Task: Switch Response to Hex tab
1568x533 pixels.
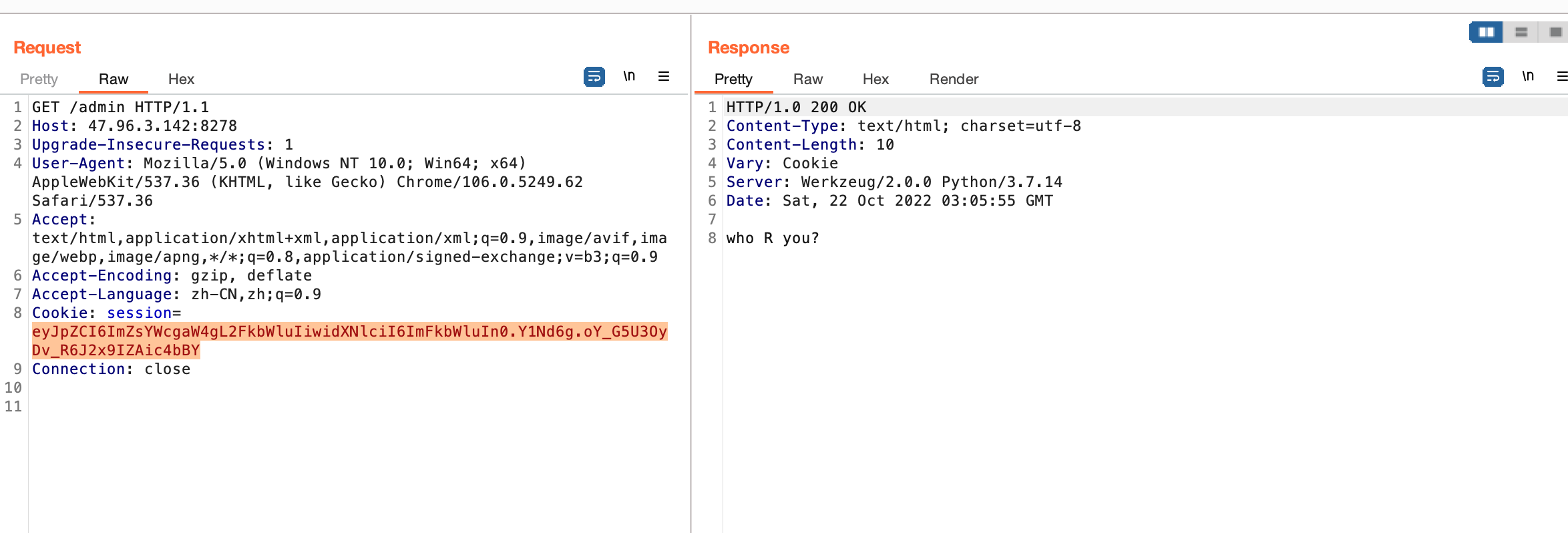Action: click(x=875, y=79)
